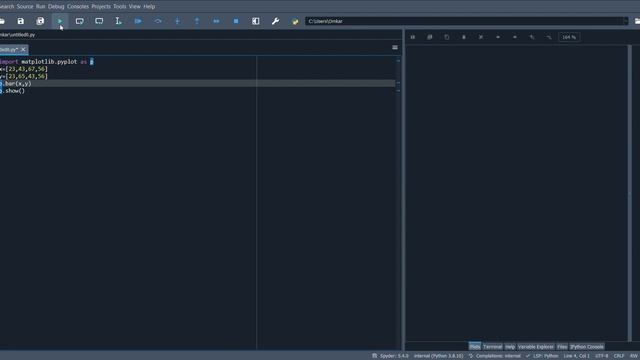Switch to the Variable Explorer tab
This screenshot has height=360, width=640.
pyautogui.click(x=536, y=347)
